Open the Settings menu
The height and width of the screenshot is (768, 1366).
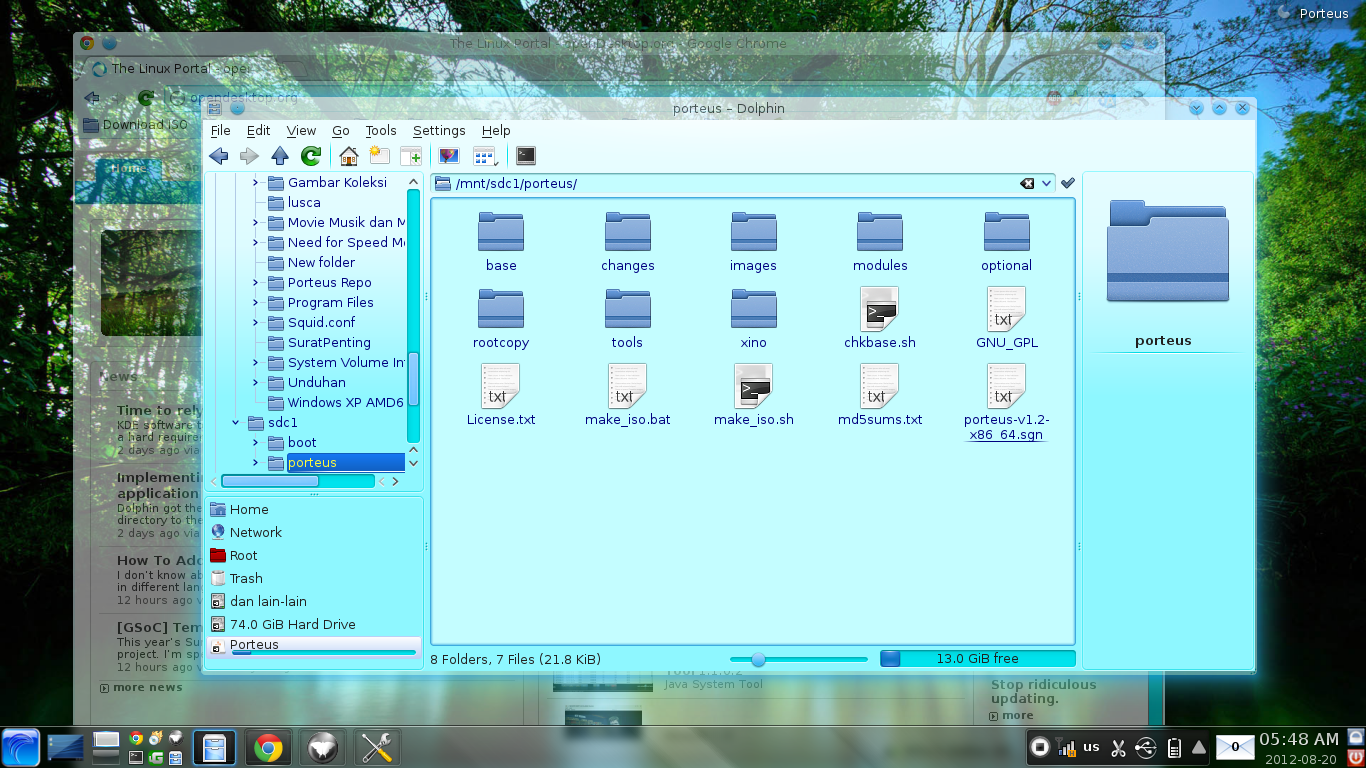click(x=439, y=131)
